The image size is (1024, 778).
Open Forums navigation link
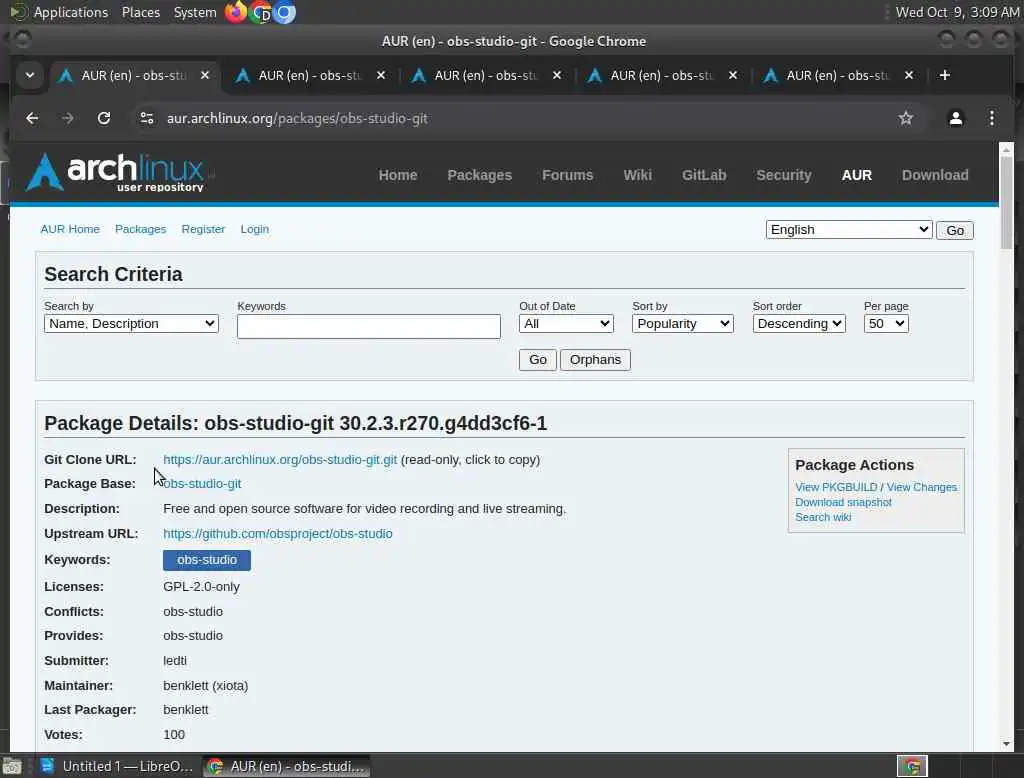pos(568,175)
